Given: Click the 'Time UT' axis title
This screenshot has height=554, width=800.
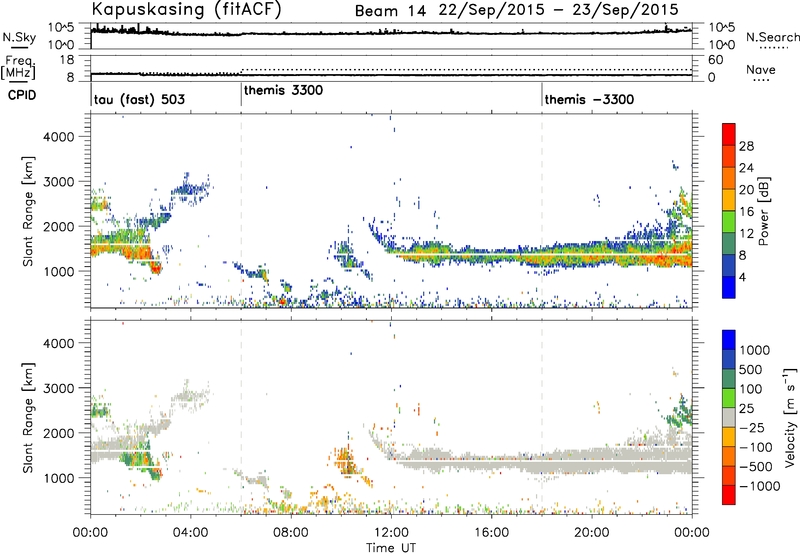Looking at the screenshot, I should click(x=391, y=547).
